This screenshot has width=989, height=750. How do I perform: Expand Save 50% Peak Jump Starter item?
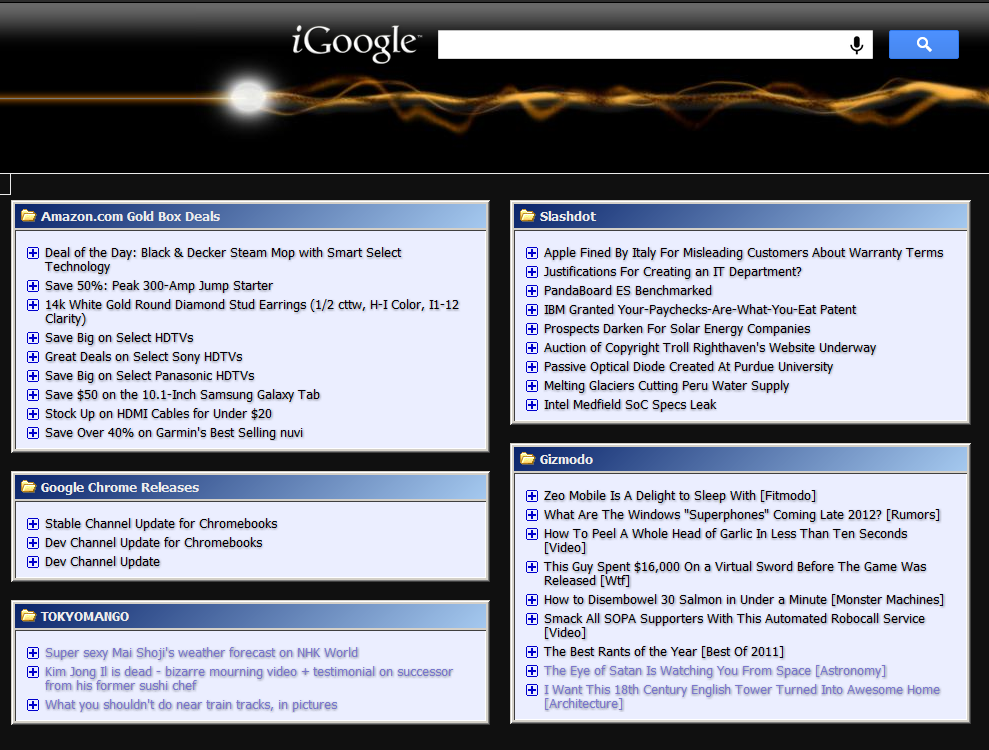pos(33,286)
